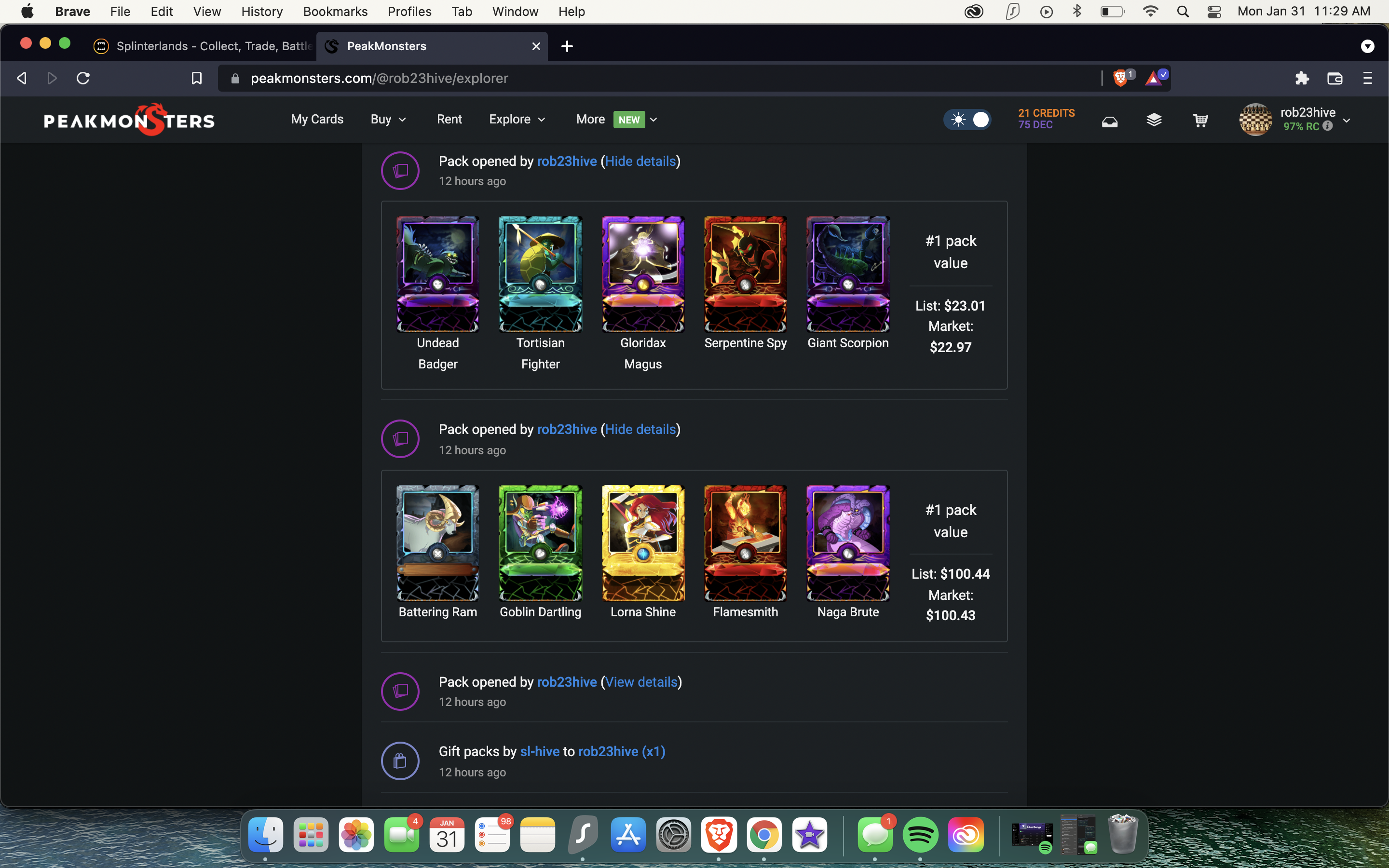Hide details of the $23.01 pack
Screen dimensions: 1389x868
coord(640,162)
